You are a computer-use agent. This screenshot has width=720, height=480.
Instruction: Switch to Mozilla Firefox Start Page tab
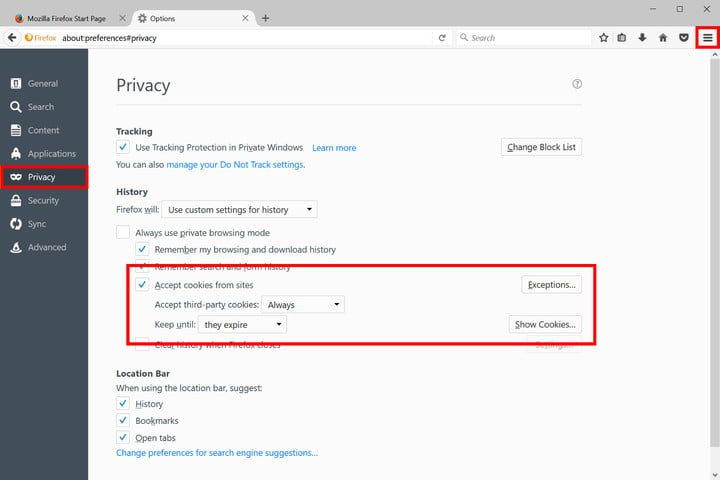click(65, 18)
